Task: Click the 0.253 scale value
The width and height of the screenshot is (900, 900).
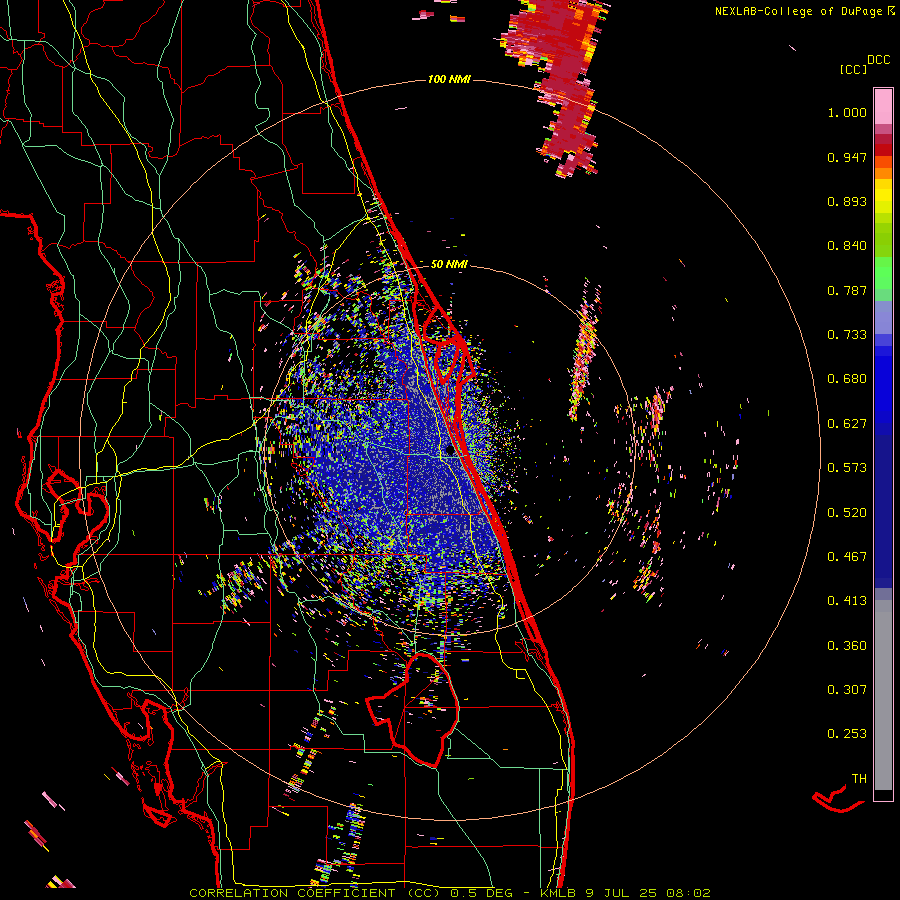Action: click(x=847, y=734)
